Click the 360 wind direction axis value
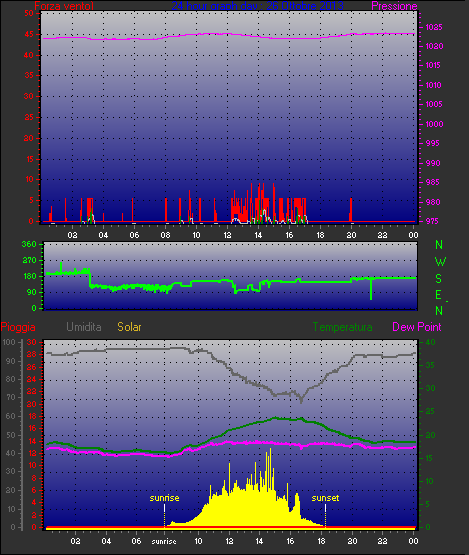 pos(29,244)
